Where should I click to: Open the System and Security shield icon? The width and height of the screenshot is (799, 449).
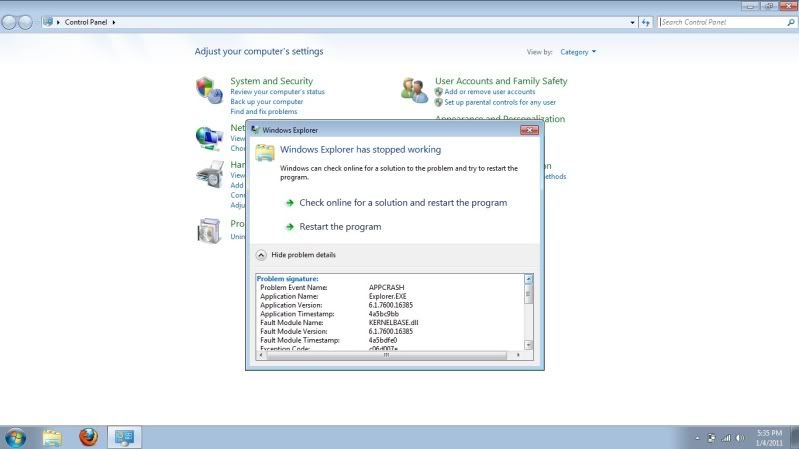coord(209,90)
